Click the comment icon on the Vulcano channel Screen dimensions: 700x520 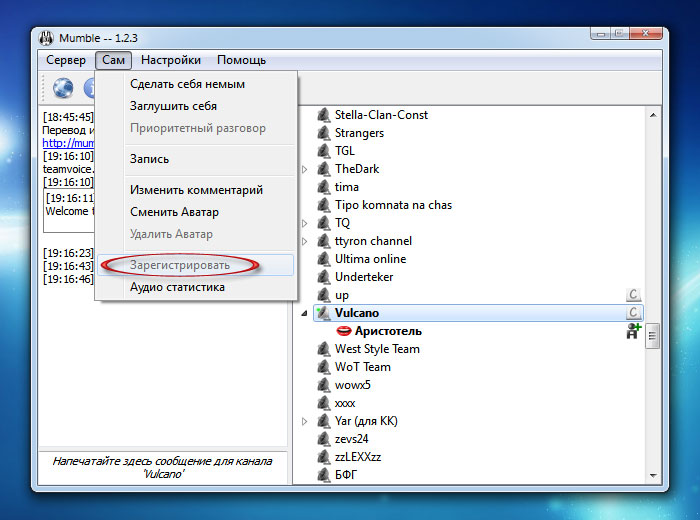[x=633, y=312]
